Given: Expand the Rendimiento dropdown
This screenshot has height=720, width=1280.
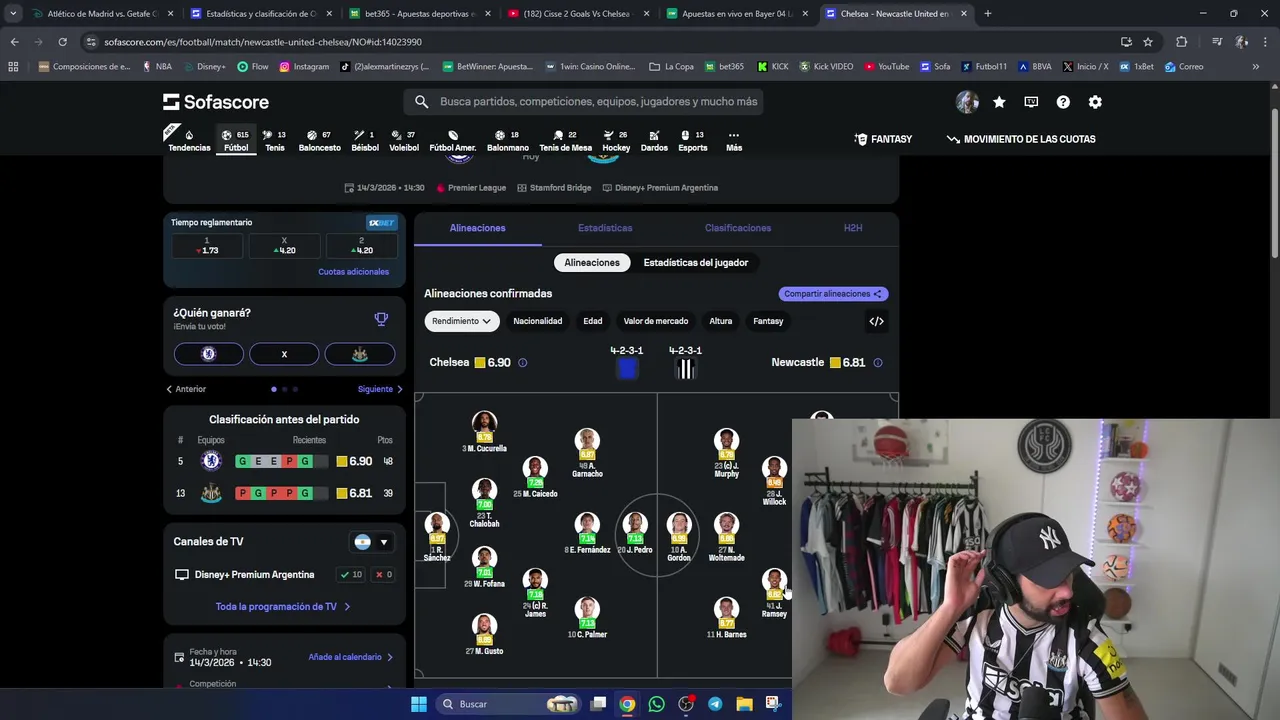Looking at the screenshot, I should coord(461,321).
